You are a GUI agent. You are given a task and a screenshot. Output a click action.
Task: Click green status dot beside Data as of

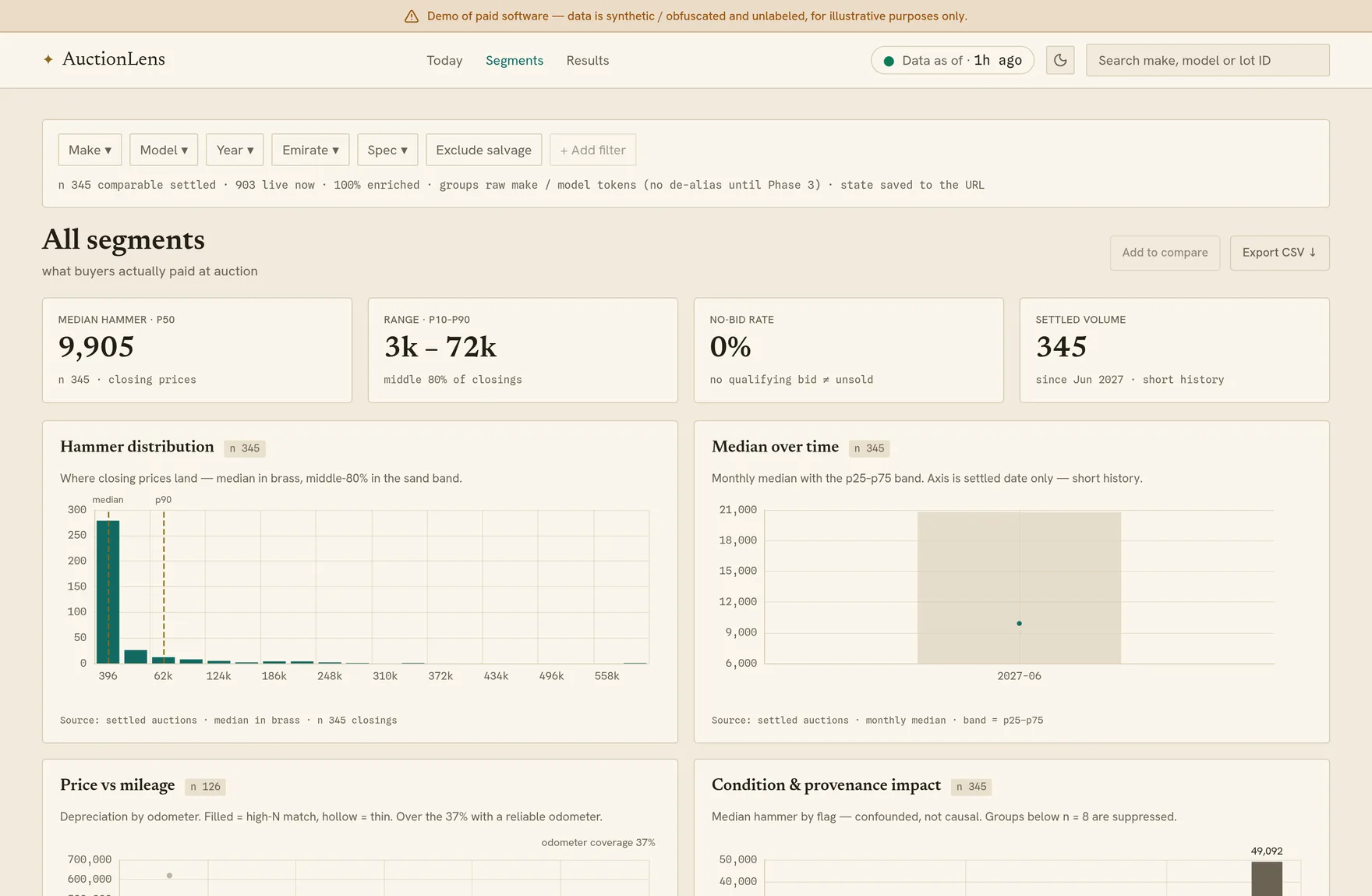889,61
